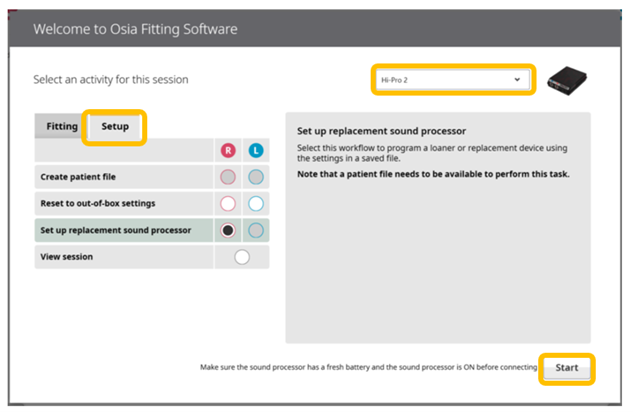This screenshot has height=412, width=633.
Task: Select right radio for Create patient file
Action: 228,177
